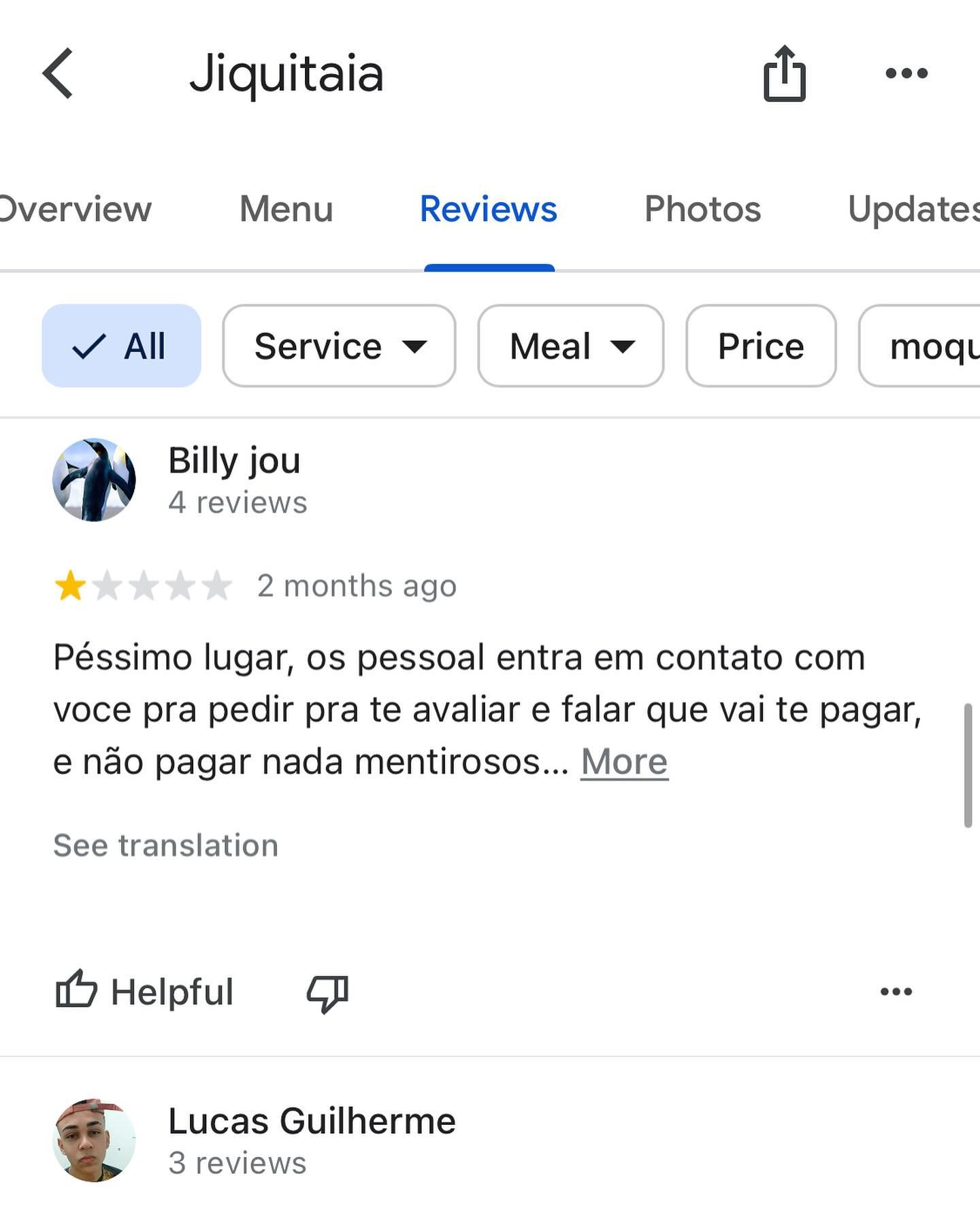The image size is (980, 1225).
Task: Tap the share icon
Action: [784, 73]
